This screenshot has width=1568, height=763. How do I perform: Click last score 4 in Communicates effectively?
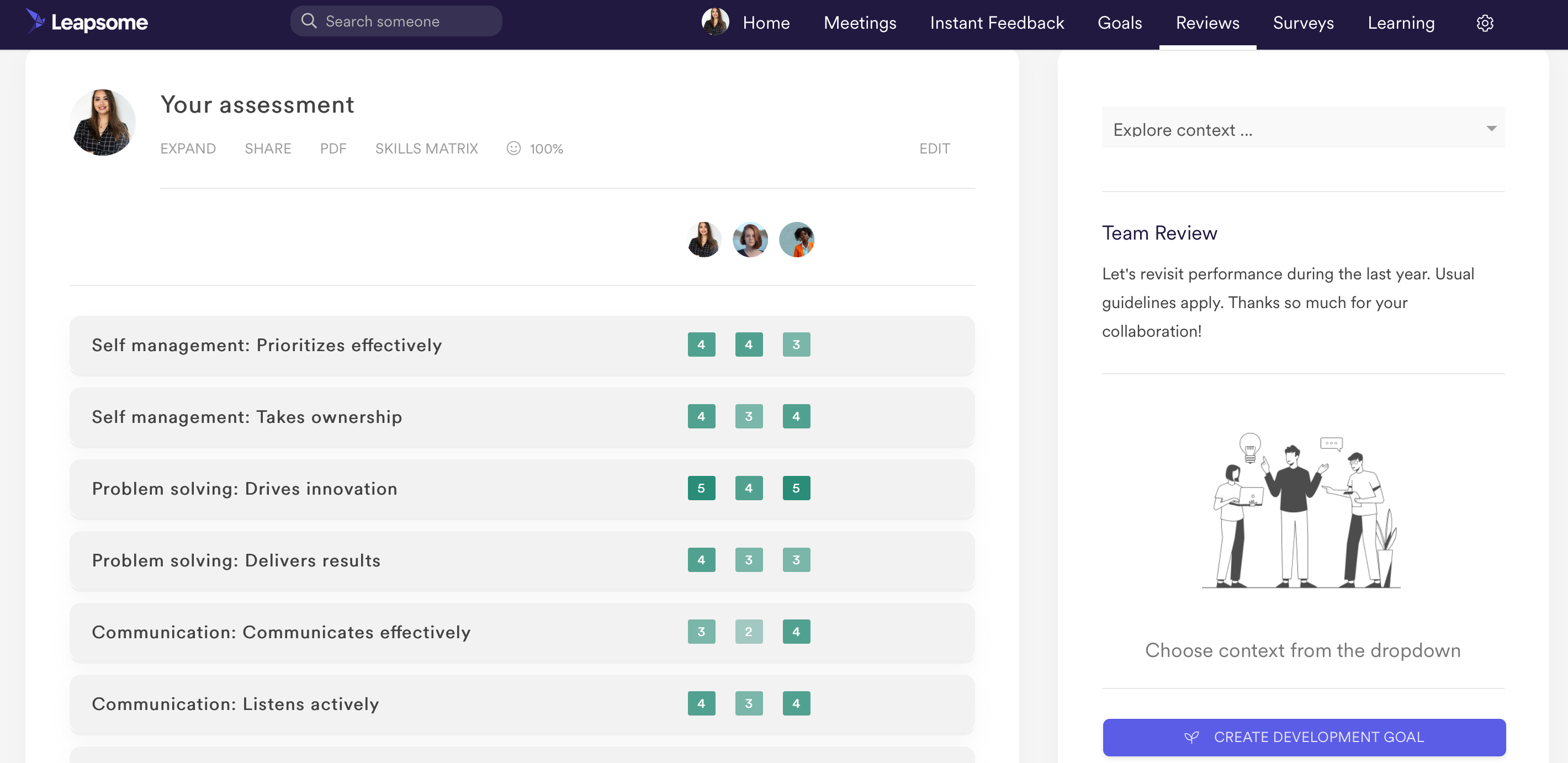click(796, 632)
